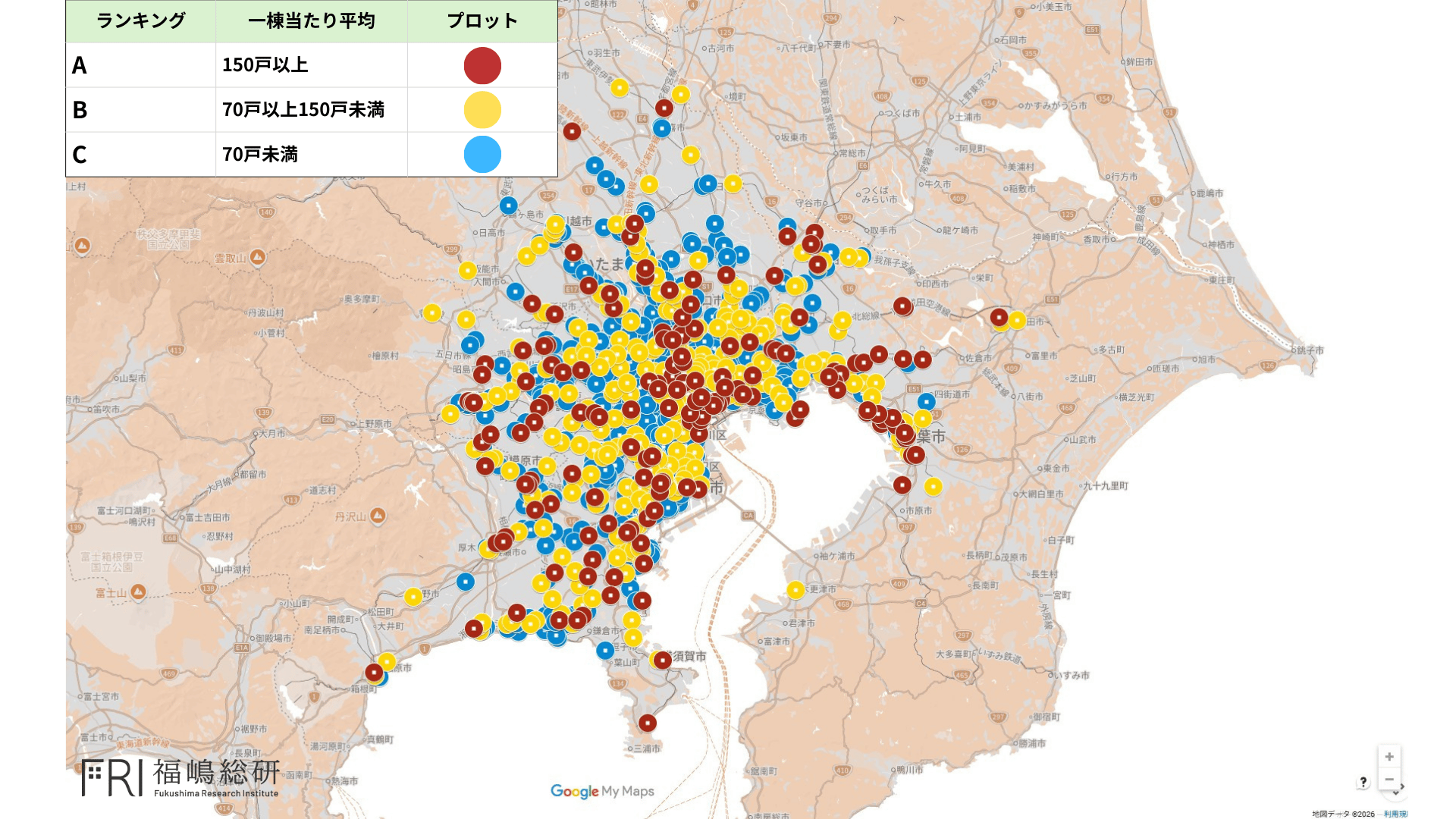Click the FRI 福嶋総研 logo
Image resolution: width=1456 pixels, height=819 pixels.
(180, 777)
